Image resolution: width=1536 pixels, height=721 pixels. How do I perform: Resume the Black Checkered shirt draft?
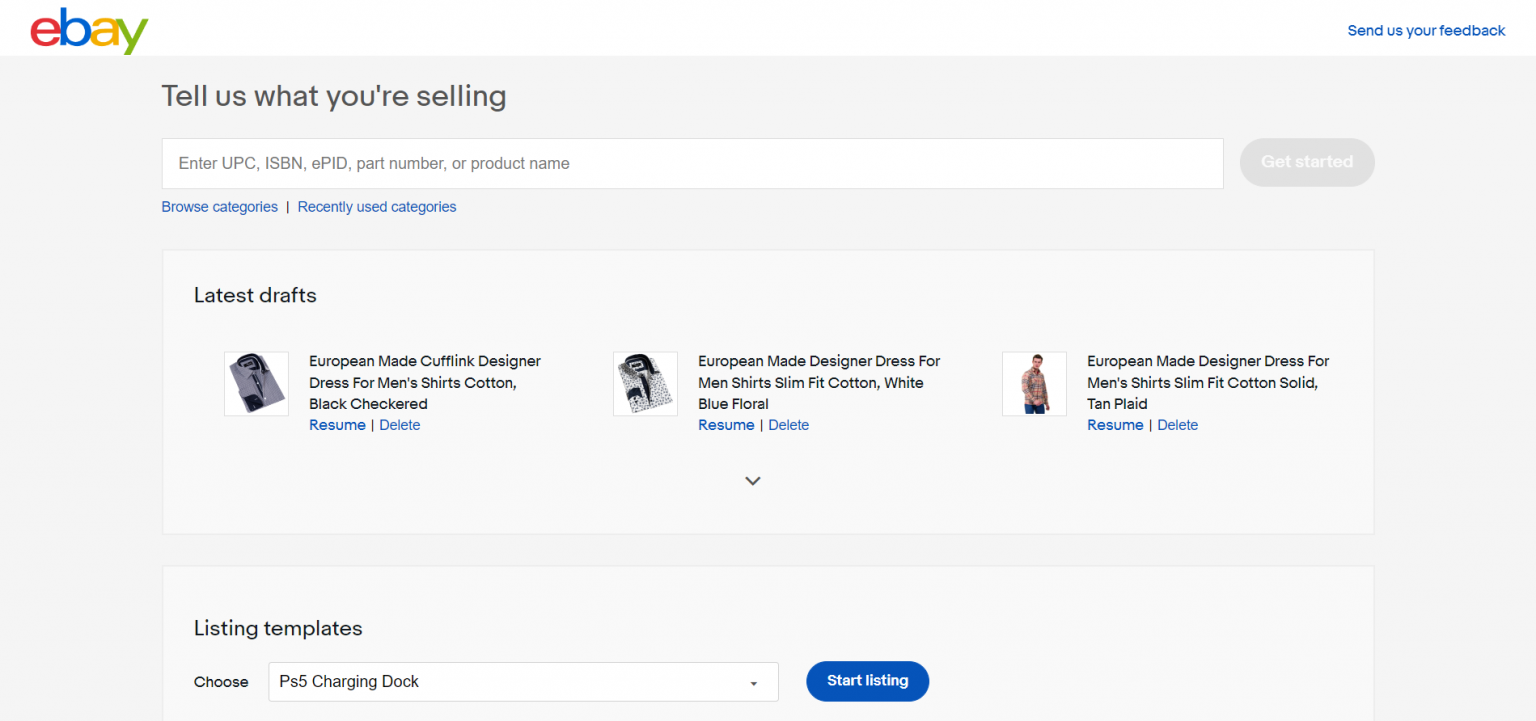337,425
